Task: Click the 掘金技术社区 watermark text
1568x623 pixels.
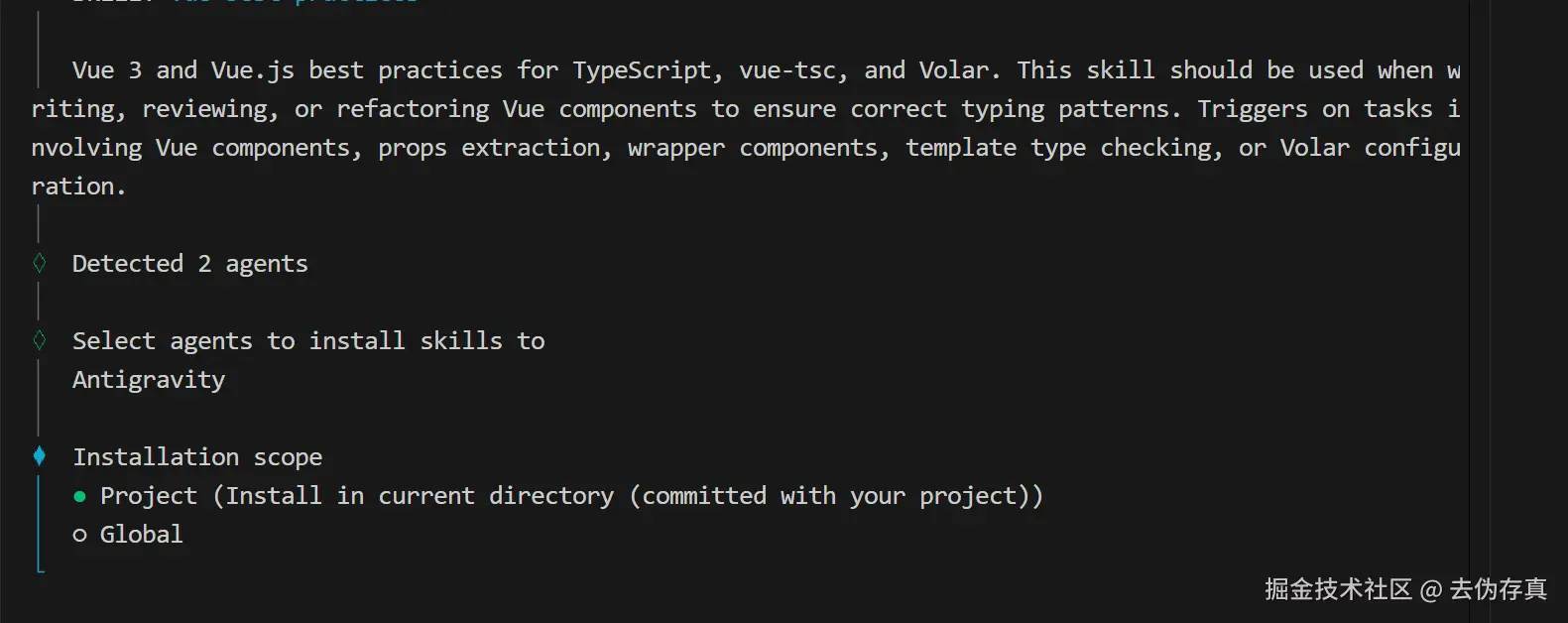Action: pos(1338,589)
